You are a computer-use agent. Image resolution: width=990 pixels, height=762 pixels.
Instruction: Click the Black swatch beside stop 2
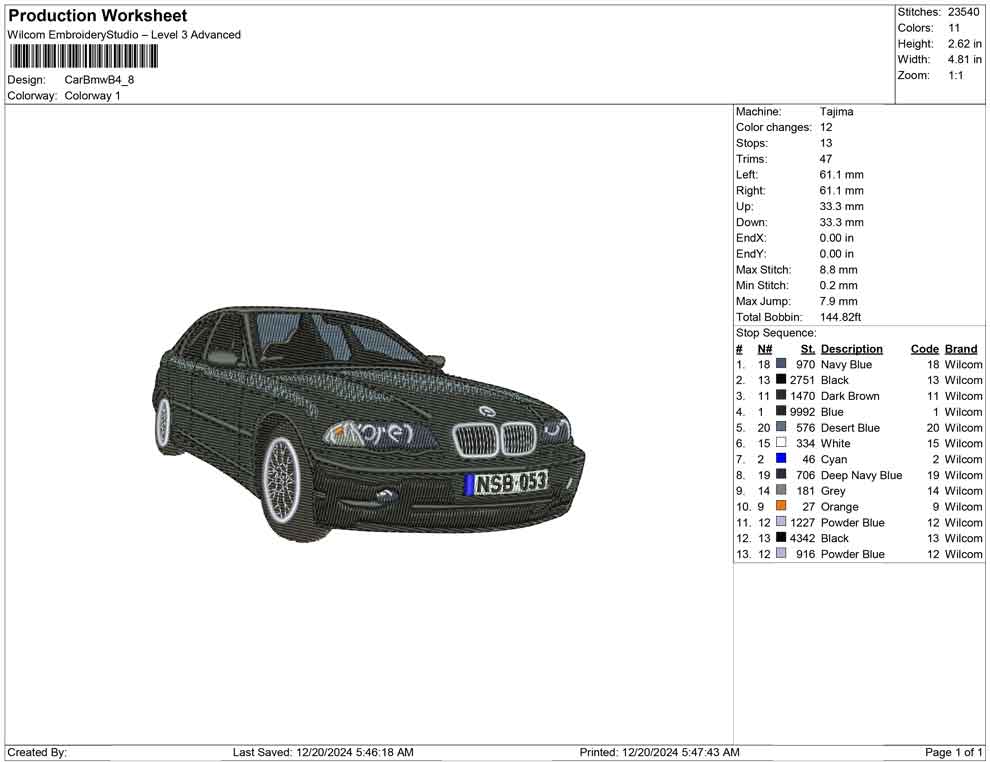coord(779,380)
